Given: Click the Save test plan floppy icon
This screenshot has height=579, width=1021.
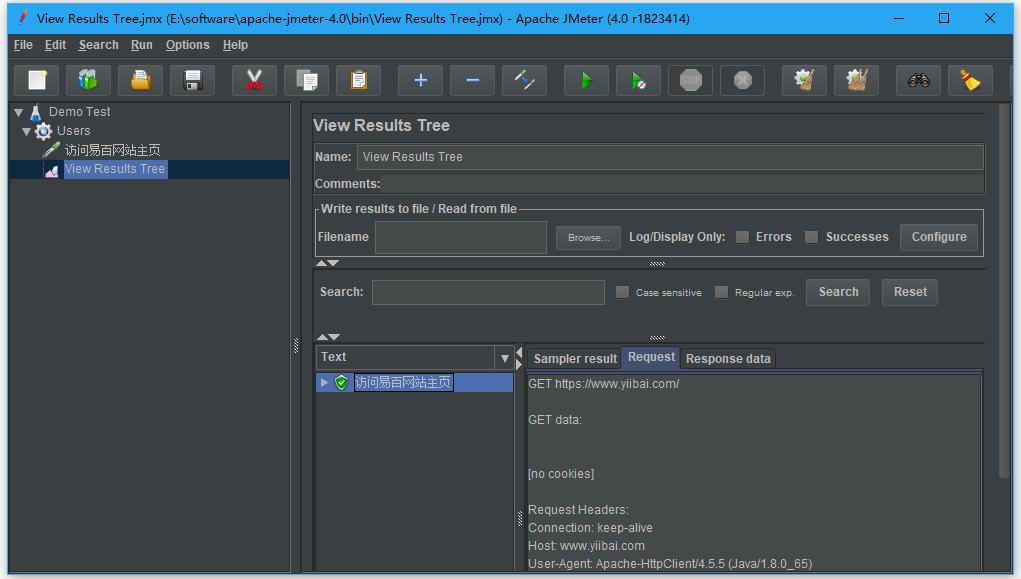Looking at the screenshot, I should point(192,81).
